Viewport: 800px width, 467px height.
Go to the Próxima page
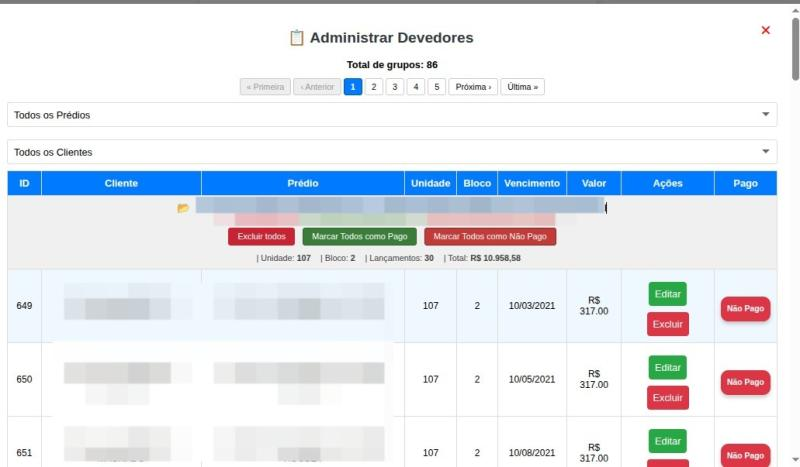tap(473, 87)
